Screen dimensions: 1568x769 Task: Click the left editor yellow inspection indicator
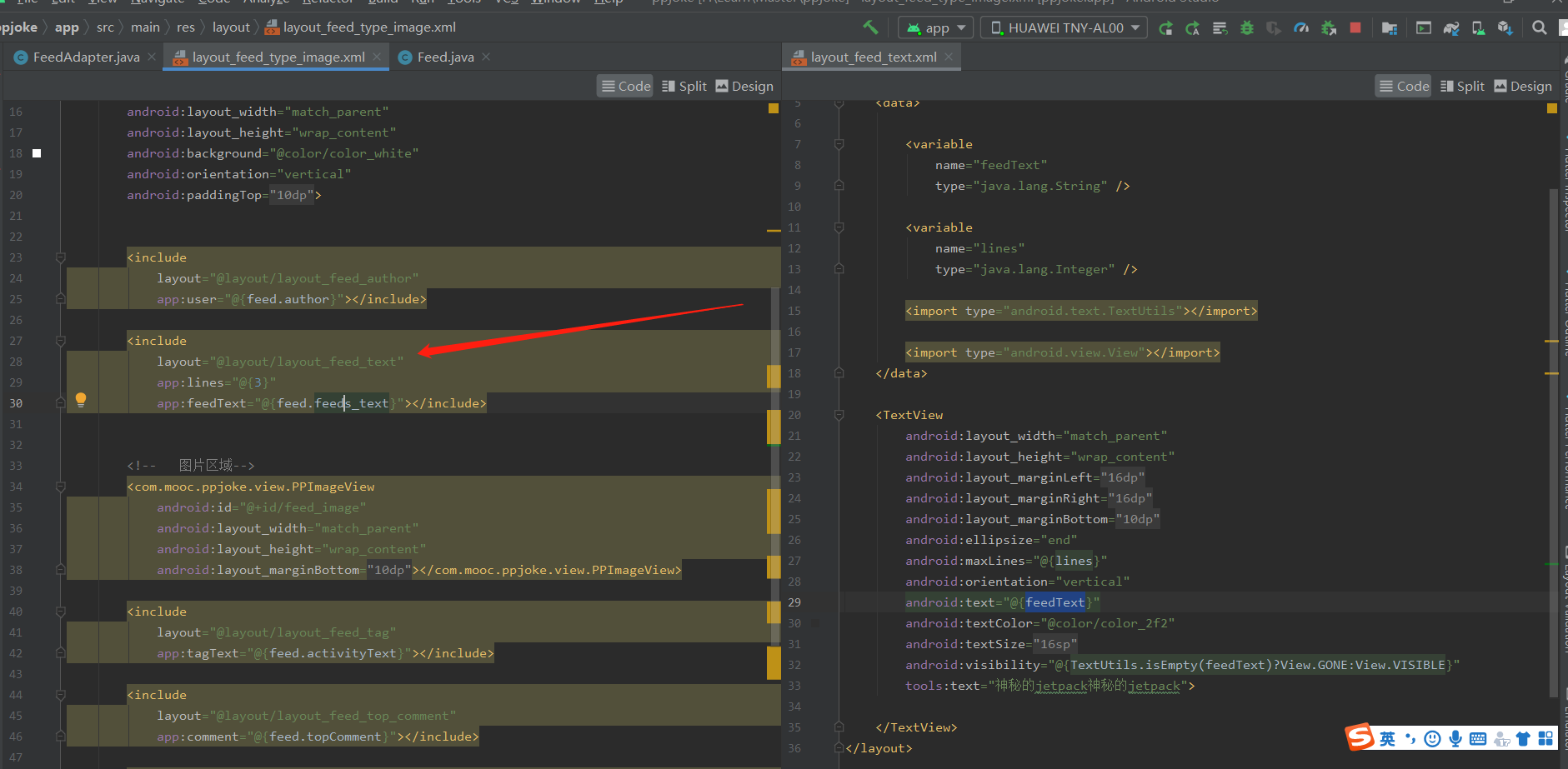(x=774, y=108)
